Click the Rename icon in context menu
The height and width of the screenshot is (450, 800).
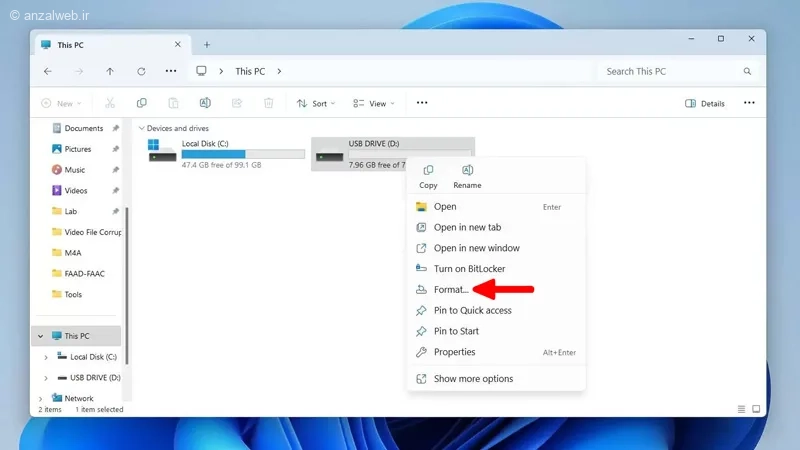tap(467, 170)
